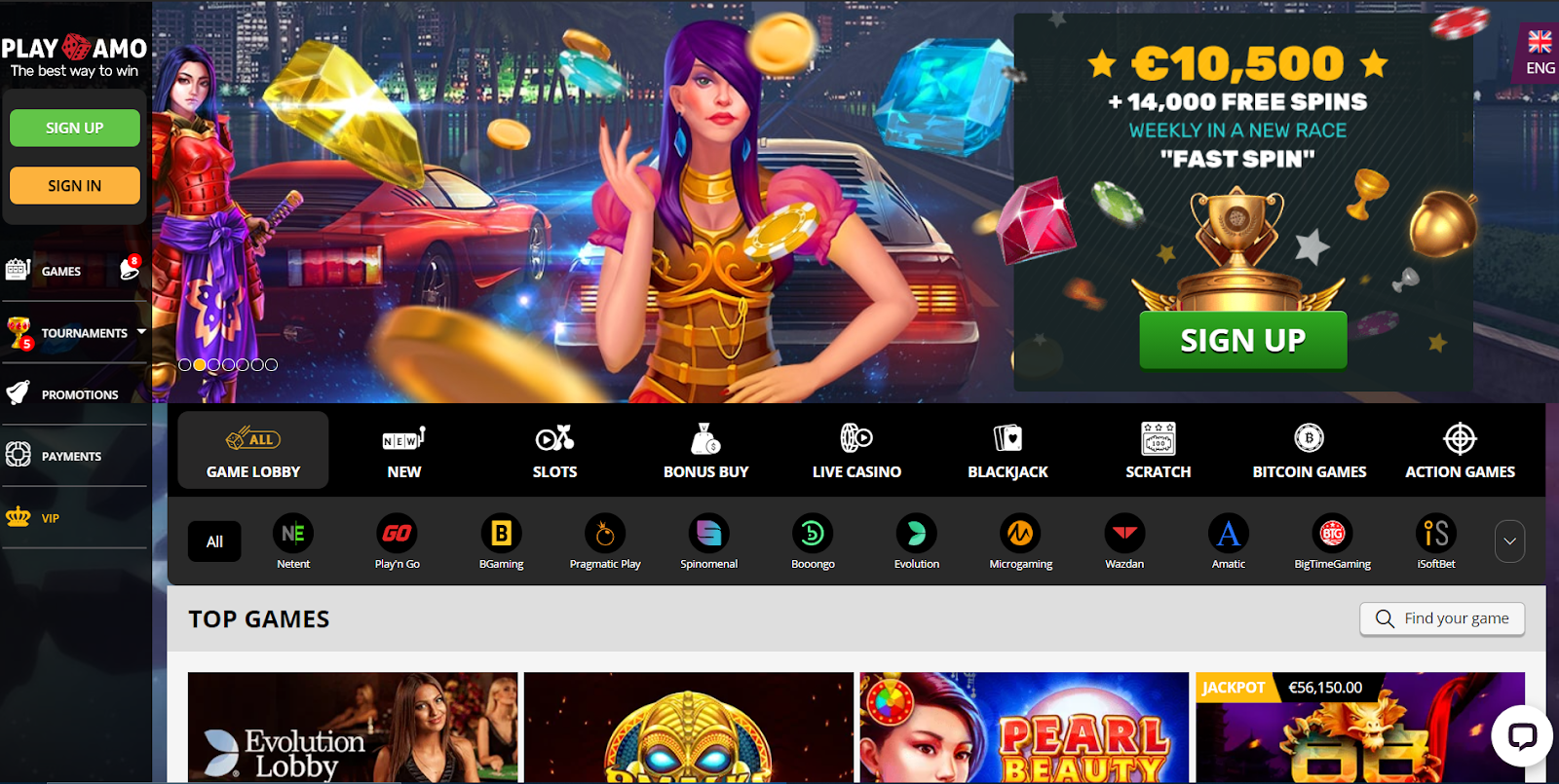1559x784 pixels.
Task: Click the Tournaments trophy icon
Action: click(x=19, y=332)
